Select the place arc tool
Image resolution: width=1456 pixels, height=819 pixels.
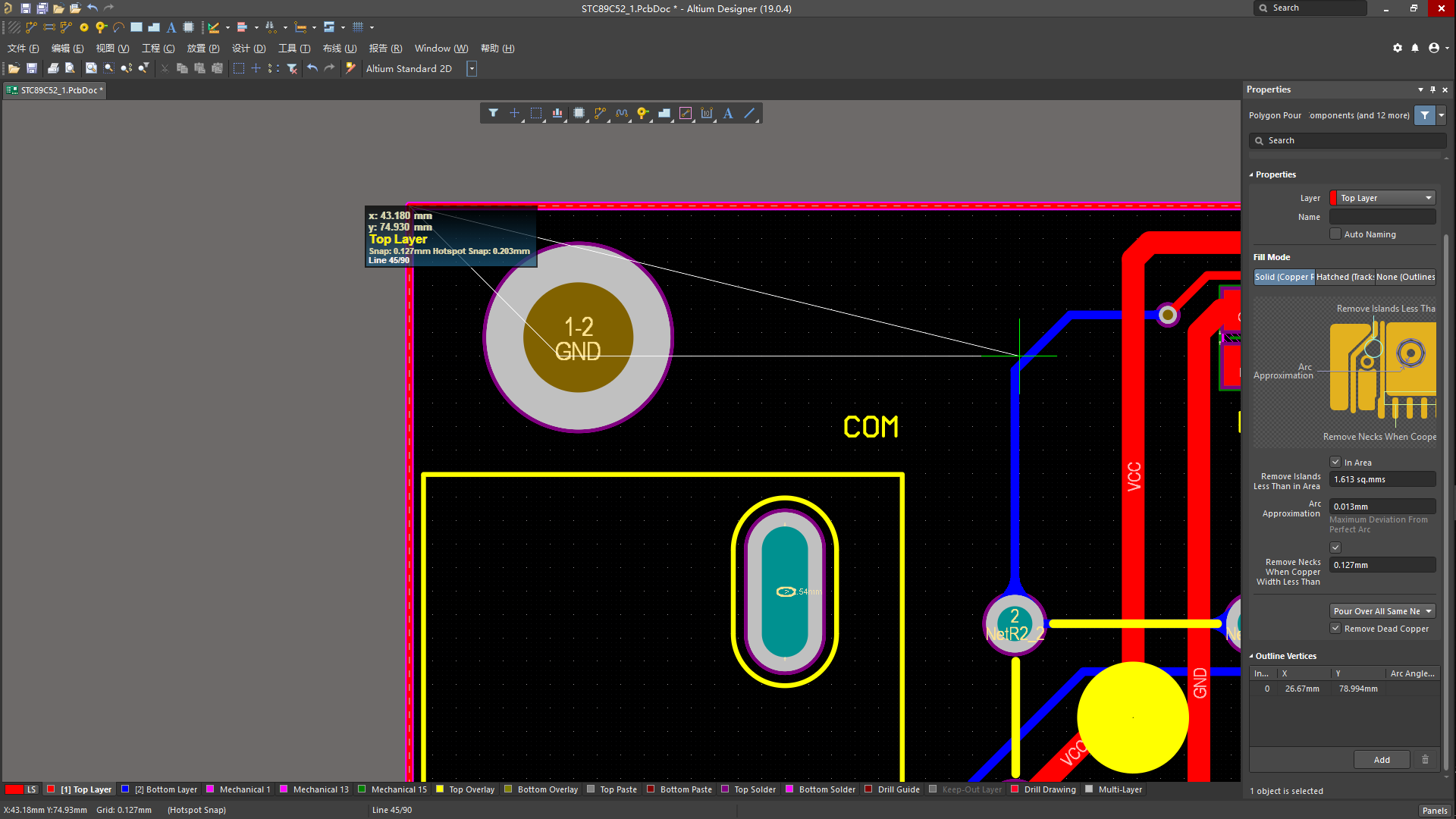coord(118,27)
